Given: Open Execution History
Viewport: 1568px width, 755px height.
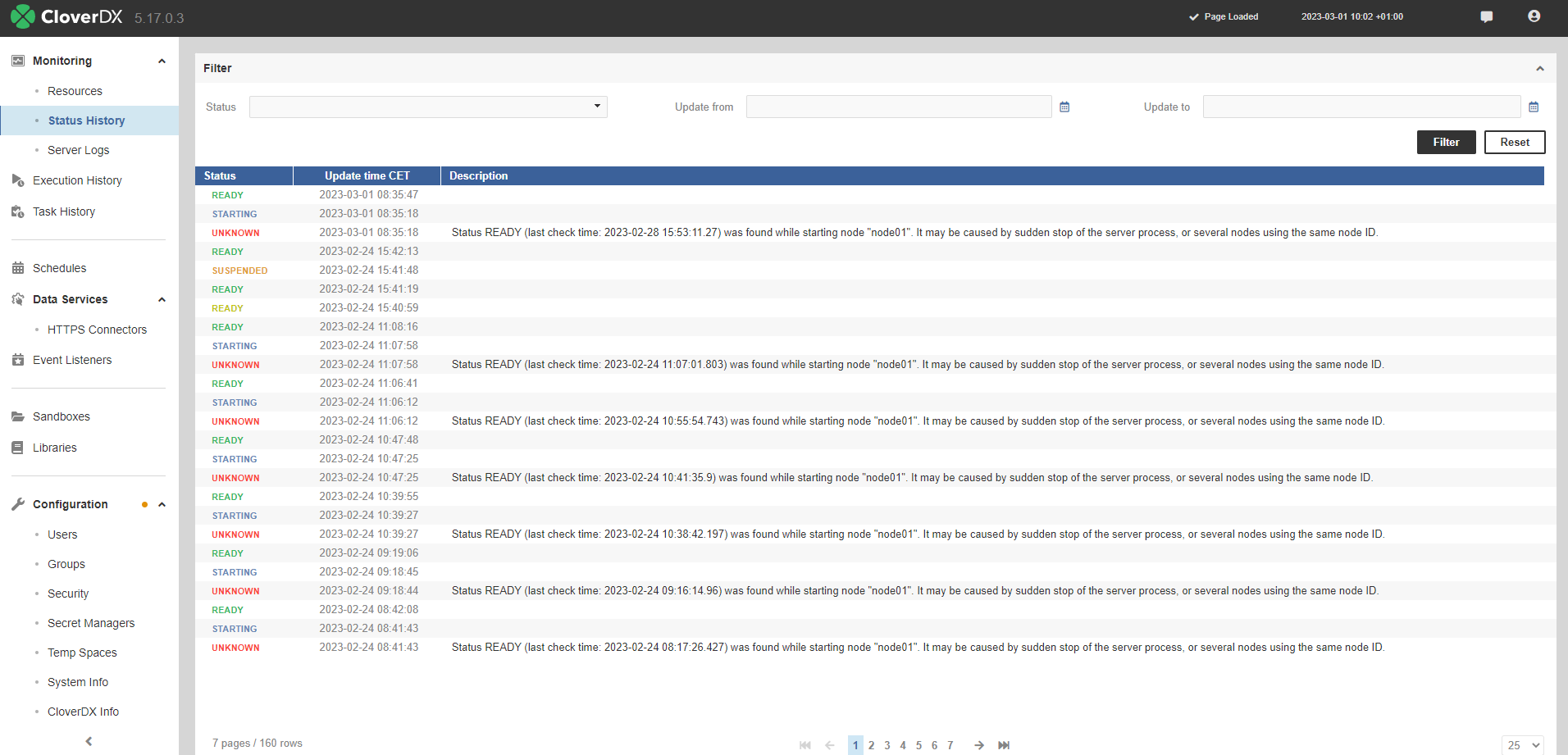Looking at the screenshot, I should click(x=77, y=180).
